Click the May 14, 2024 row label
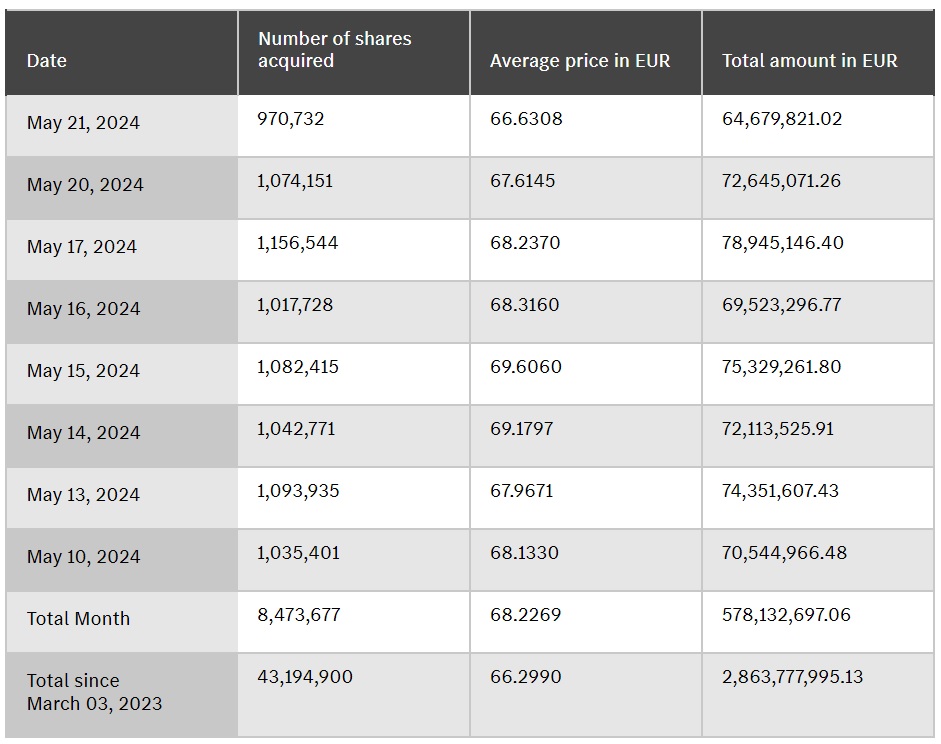The image size is (941, 744). click(83, 433)
